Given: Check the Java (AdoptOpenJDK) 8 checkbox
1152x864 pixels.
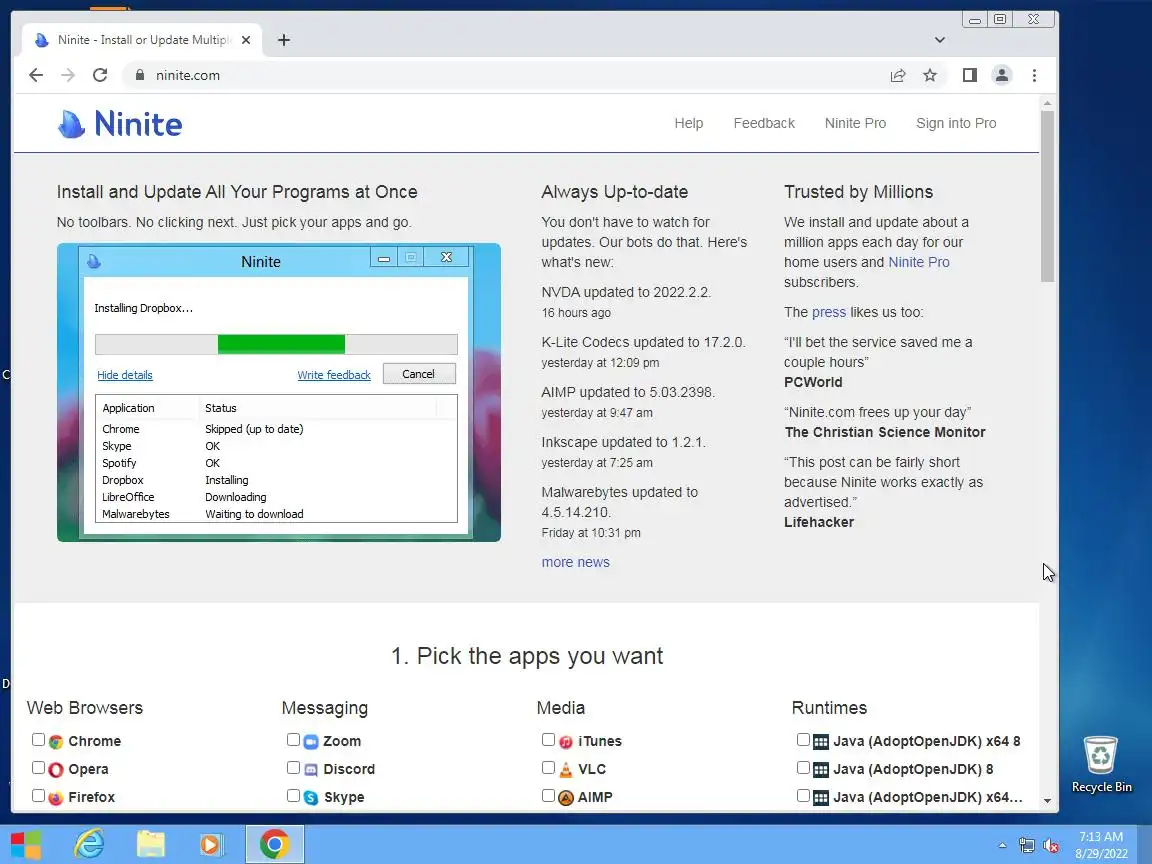Looking at the screenshot, I should [x=803, y=768].
